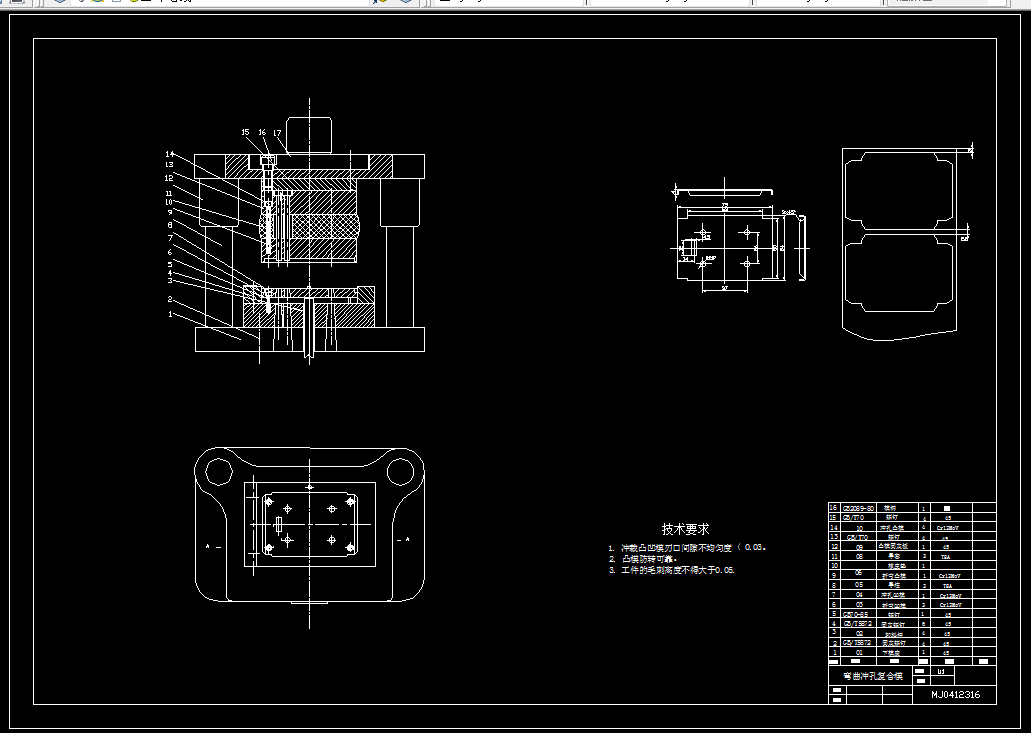Click callout number 1 in the section view
Viewport: 1031px width, 733px height.
coord(170,314)
